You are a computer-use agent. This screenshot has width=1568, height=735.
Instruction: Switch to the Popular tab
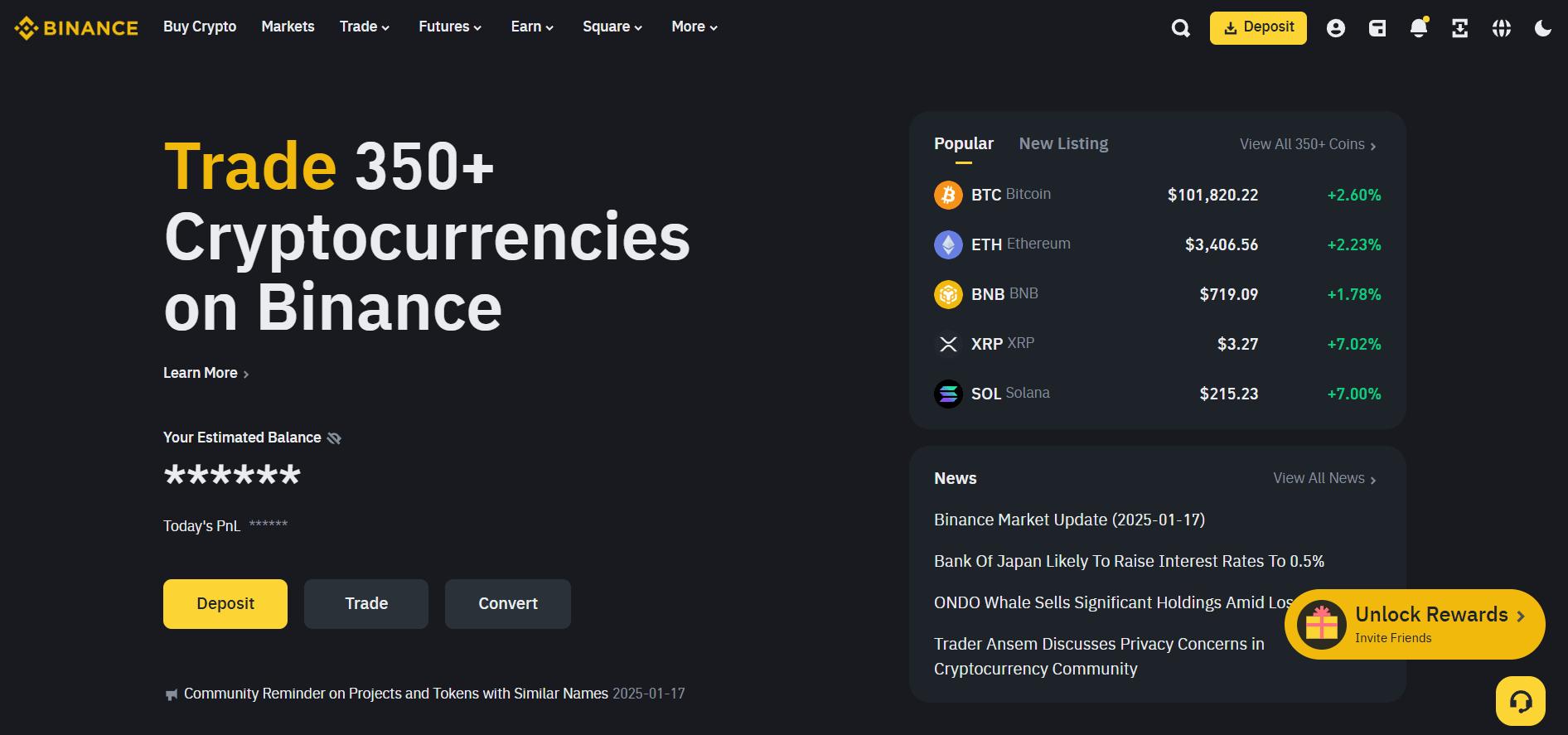pyautogui.click(x=963, y=144)
